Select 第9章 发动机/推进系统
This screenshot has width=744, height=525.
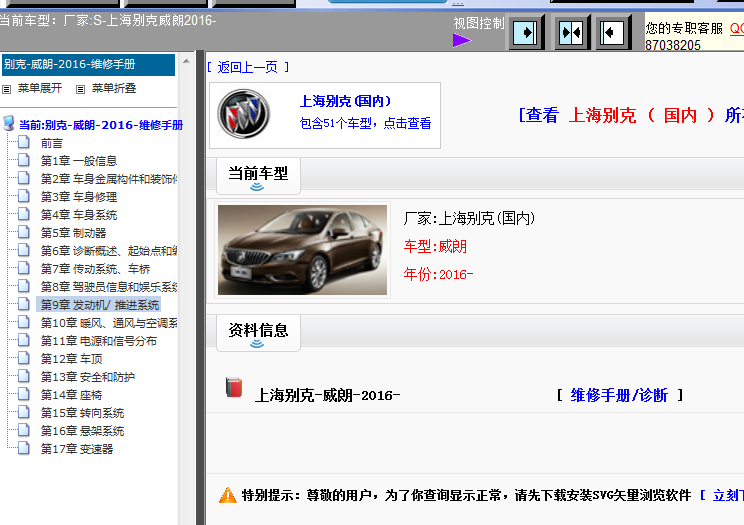99,305
